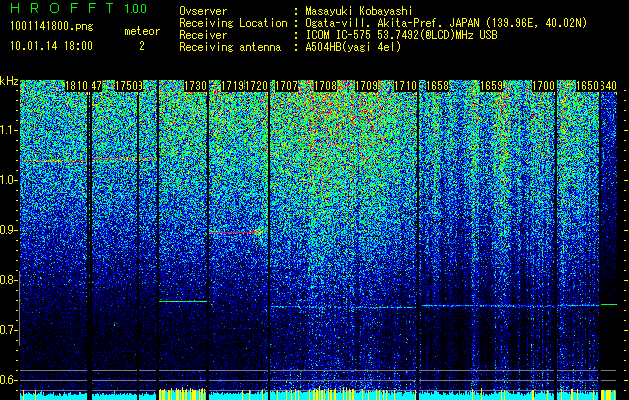Screen dimensions: 629x400
Task: Select the ICOM IC-575 53.7492 MHz receiver text
Action: pyautogui.click(x=402, y=35)
